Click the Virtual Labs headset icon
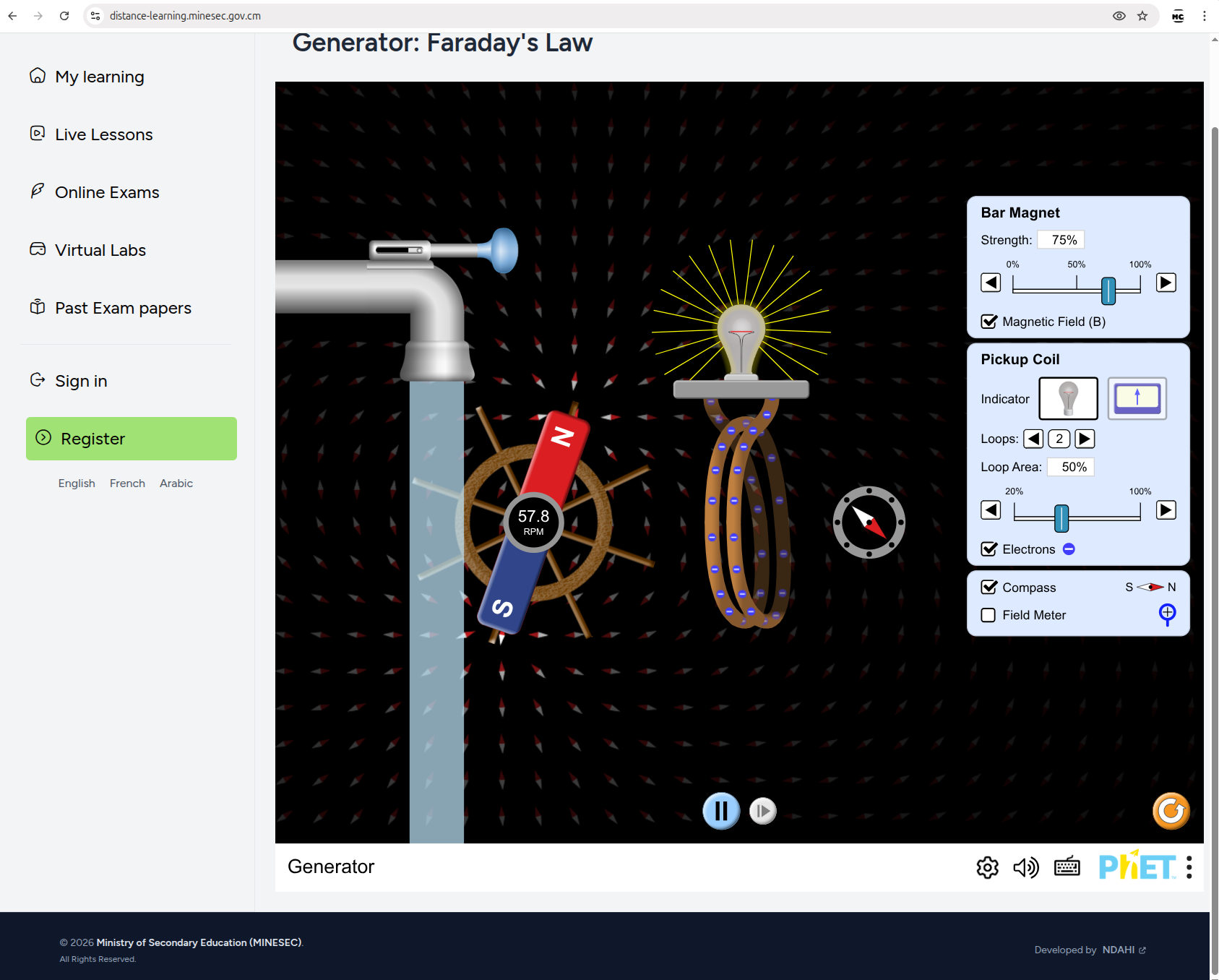Image resolution: width=1219 pixels, height=980 pixels. point(38,249)
